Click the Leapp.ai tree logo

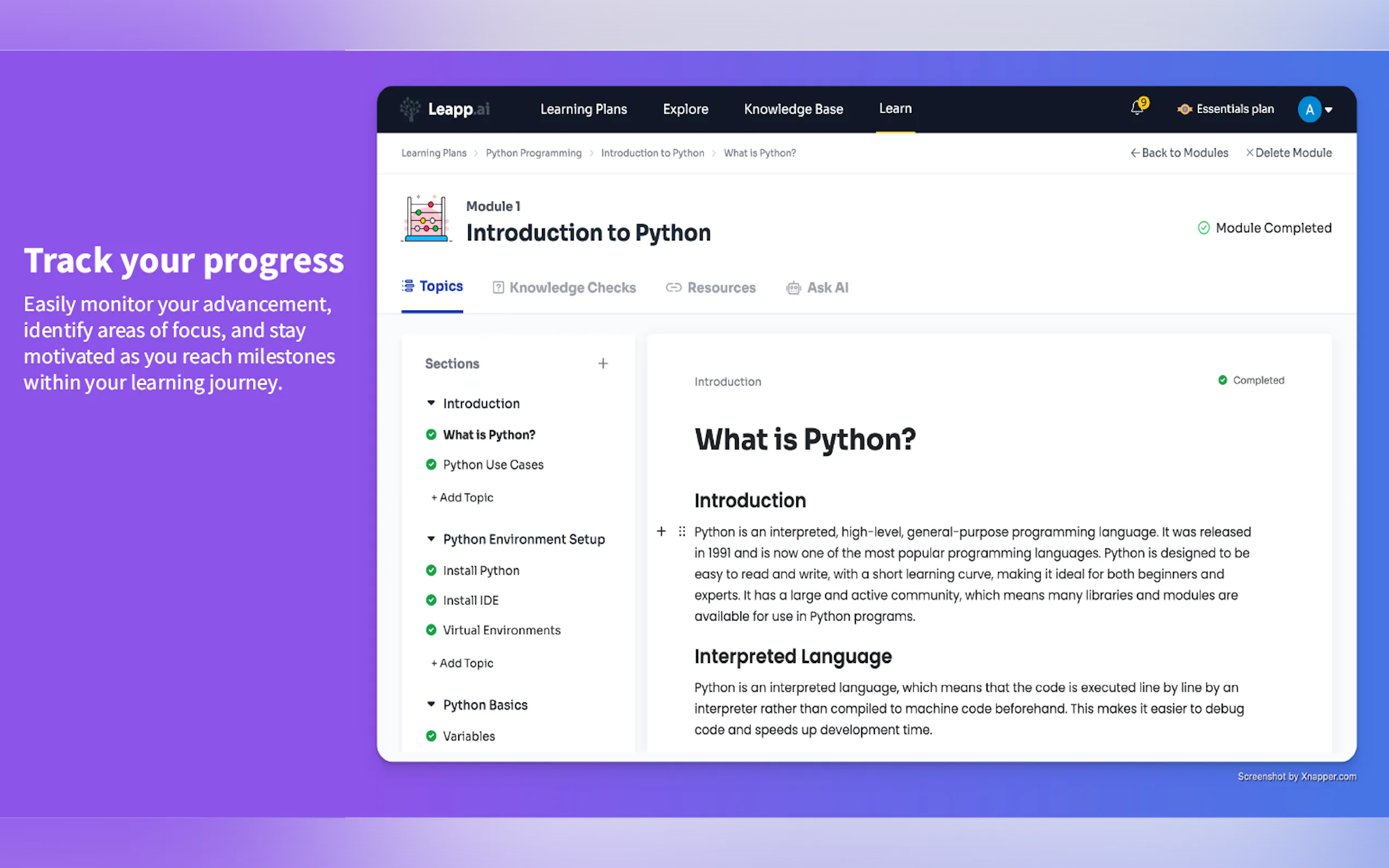click(x=411, y=109)
